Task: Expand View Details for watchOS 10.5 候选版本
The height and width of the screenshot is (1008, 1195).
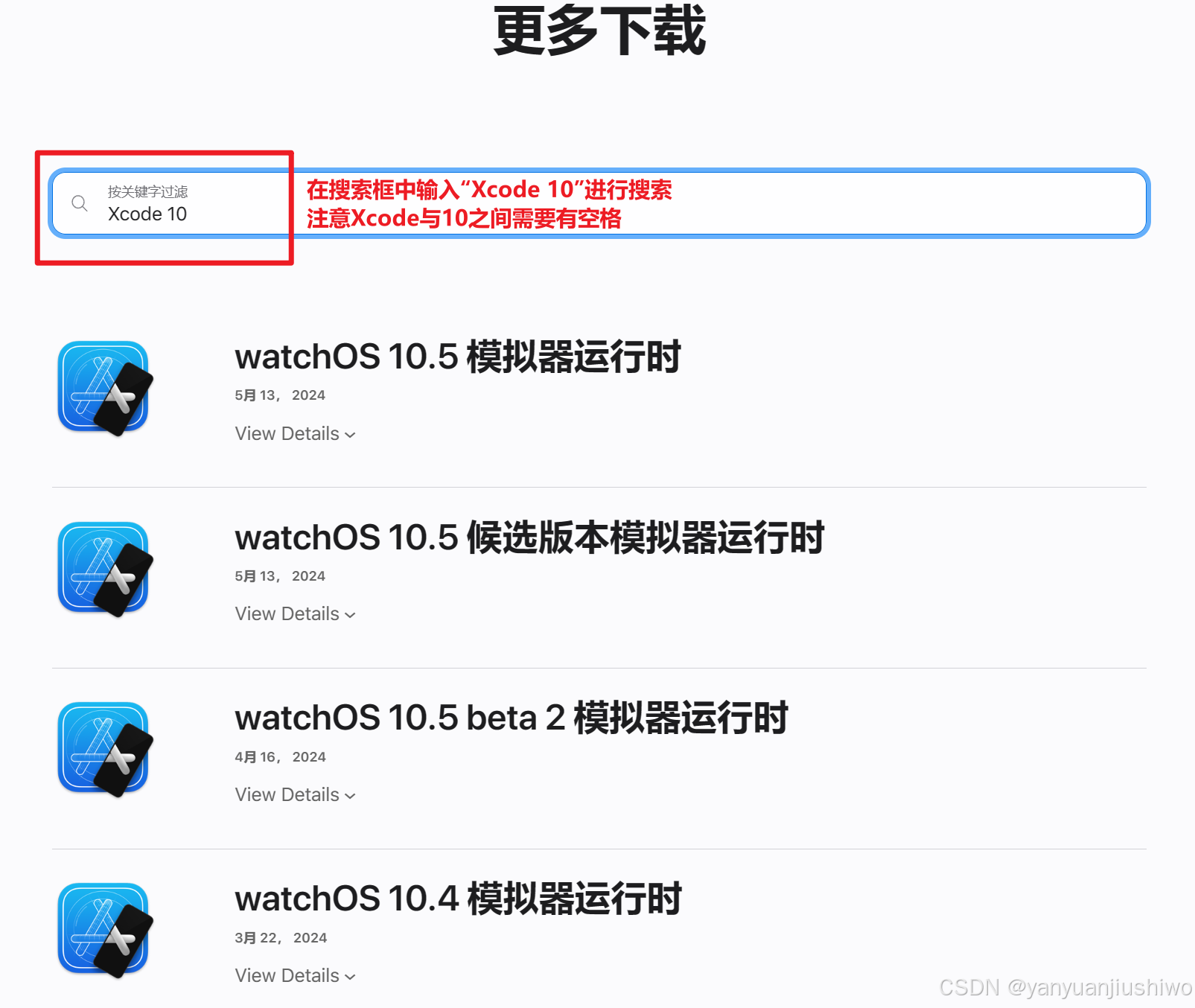Action: pos(295,613)
